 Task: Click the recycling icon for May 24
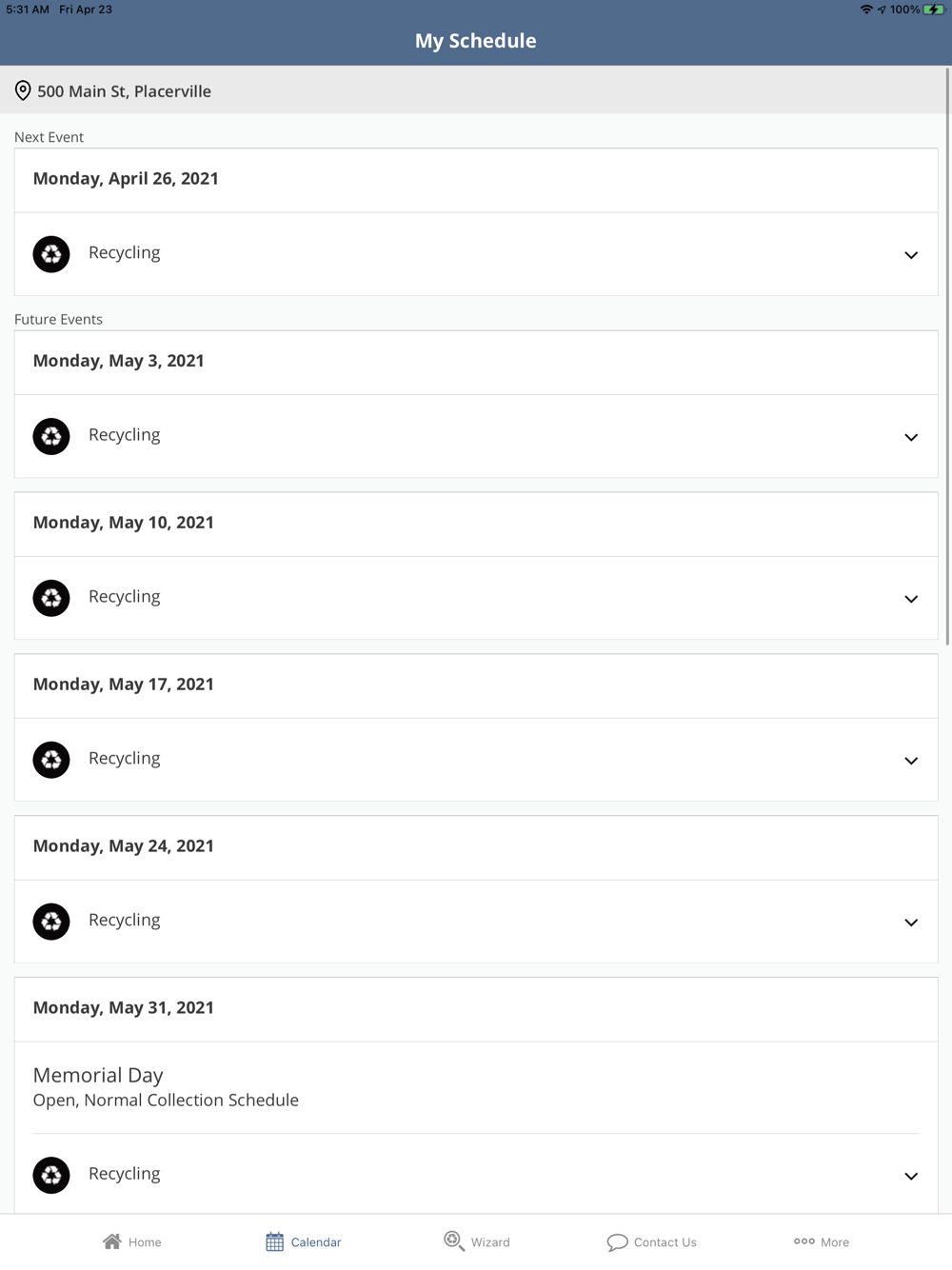tap(51, 922)
